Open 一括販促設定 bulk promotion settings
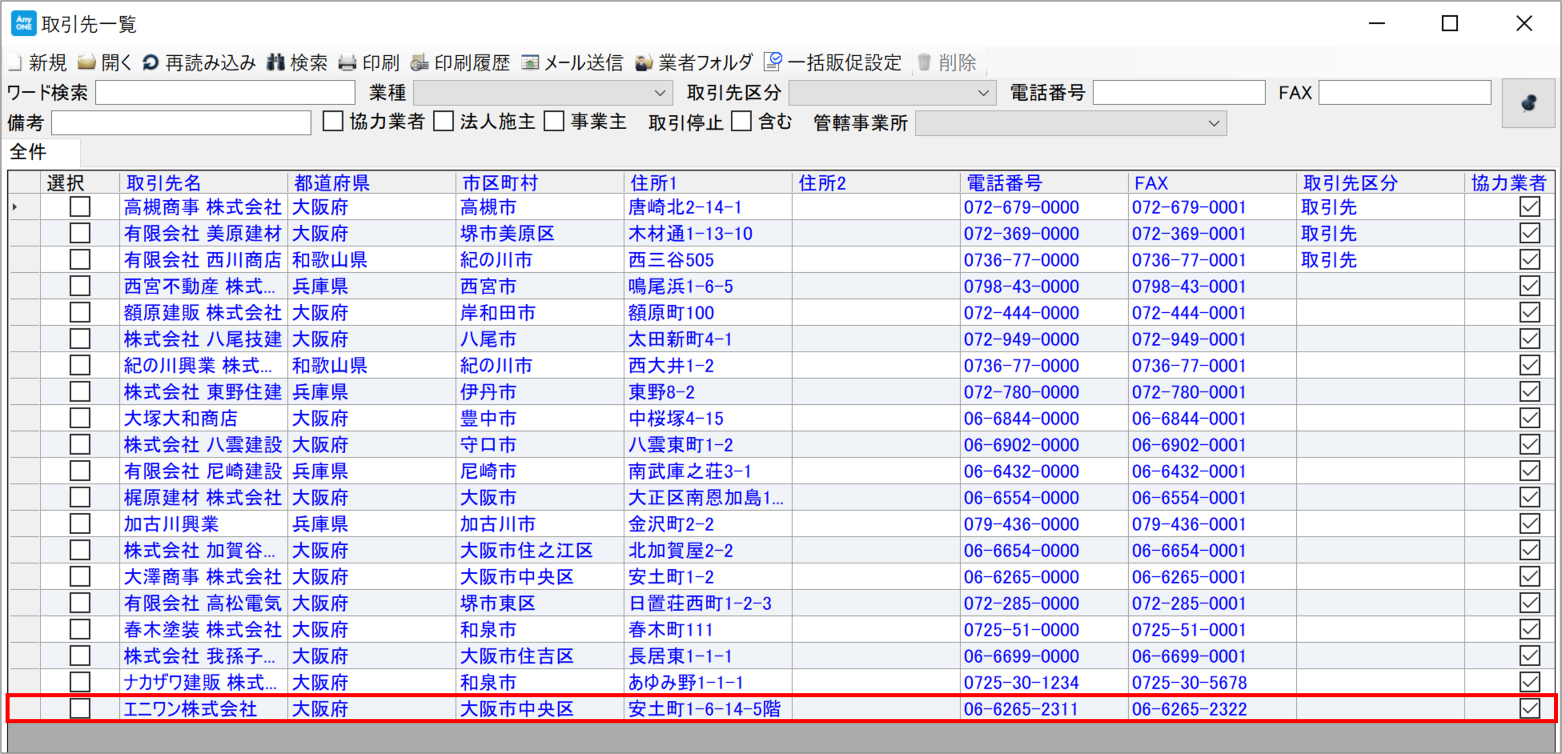Viewport: 1562px width, 754px height. click(773, 63)
